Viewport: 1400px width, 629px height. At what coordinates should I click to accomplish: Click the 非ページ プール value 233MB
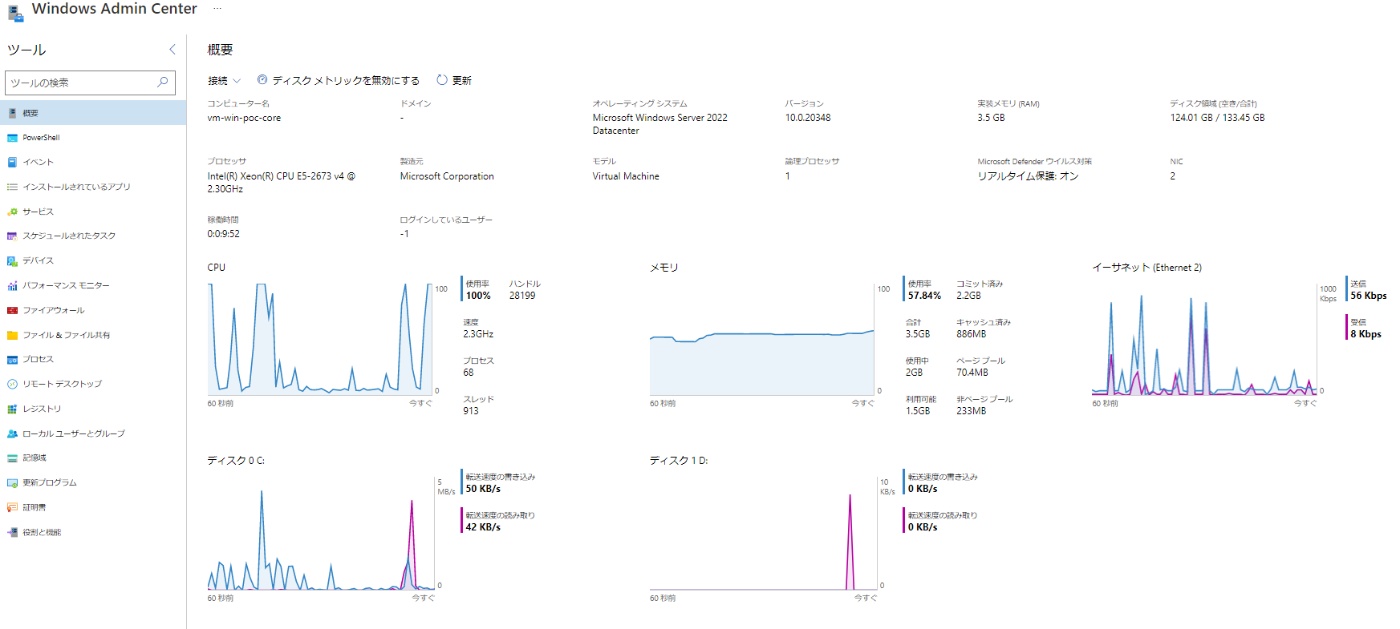click(x=971, y=411)
